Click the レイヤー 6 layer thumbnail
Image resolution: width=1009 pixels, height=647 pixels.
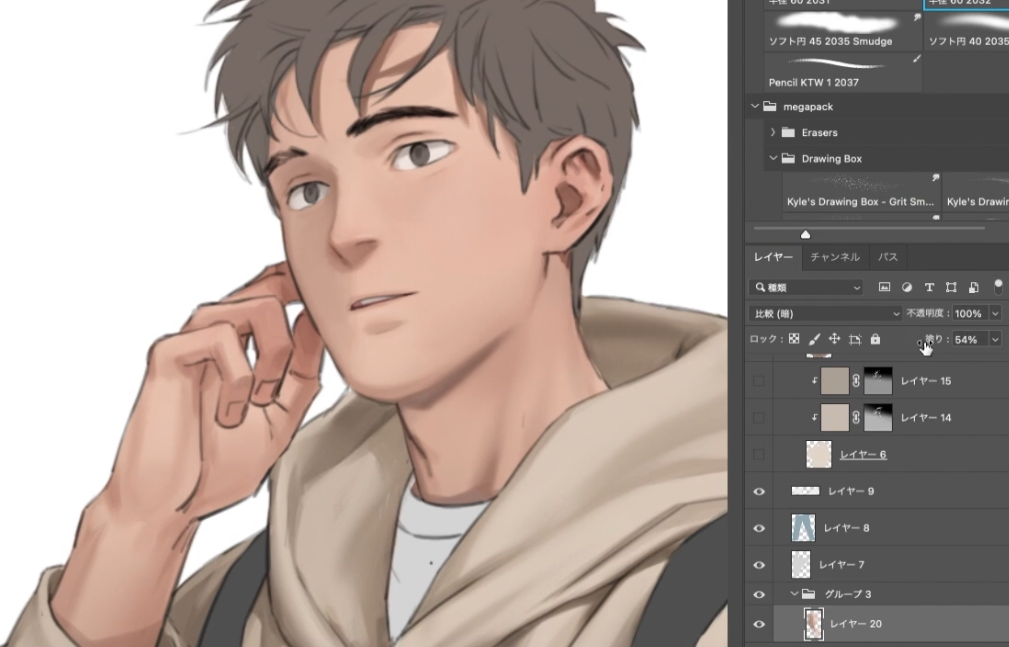(819, 454)
